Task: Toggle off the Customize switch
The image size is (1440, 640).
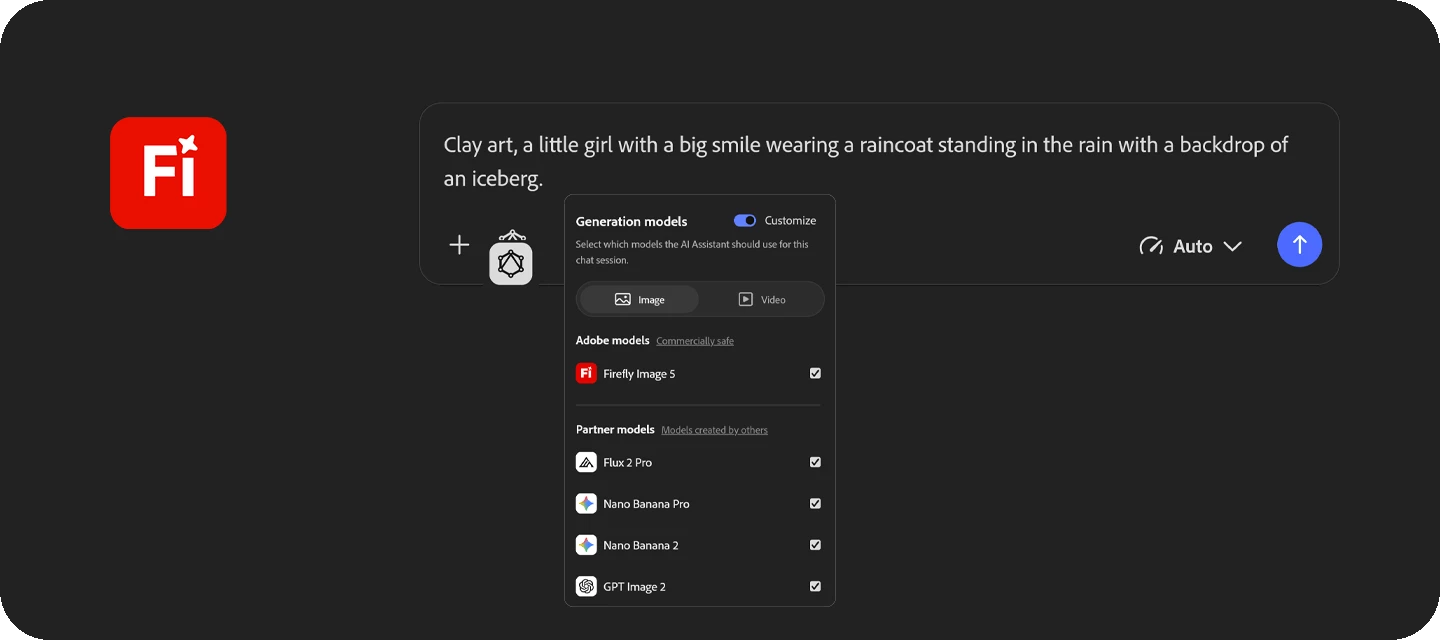Action: pos(745,221)
